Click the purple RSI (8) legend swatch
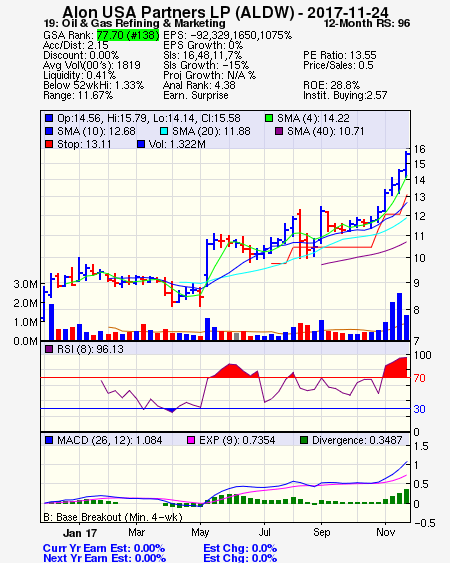The width and height of the screenshot is (450, 563). (x=49, y=349)
